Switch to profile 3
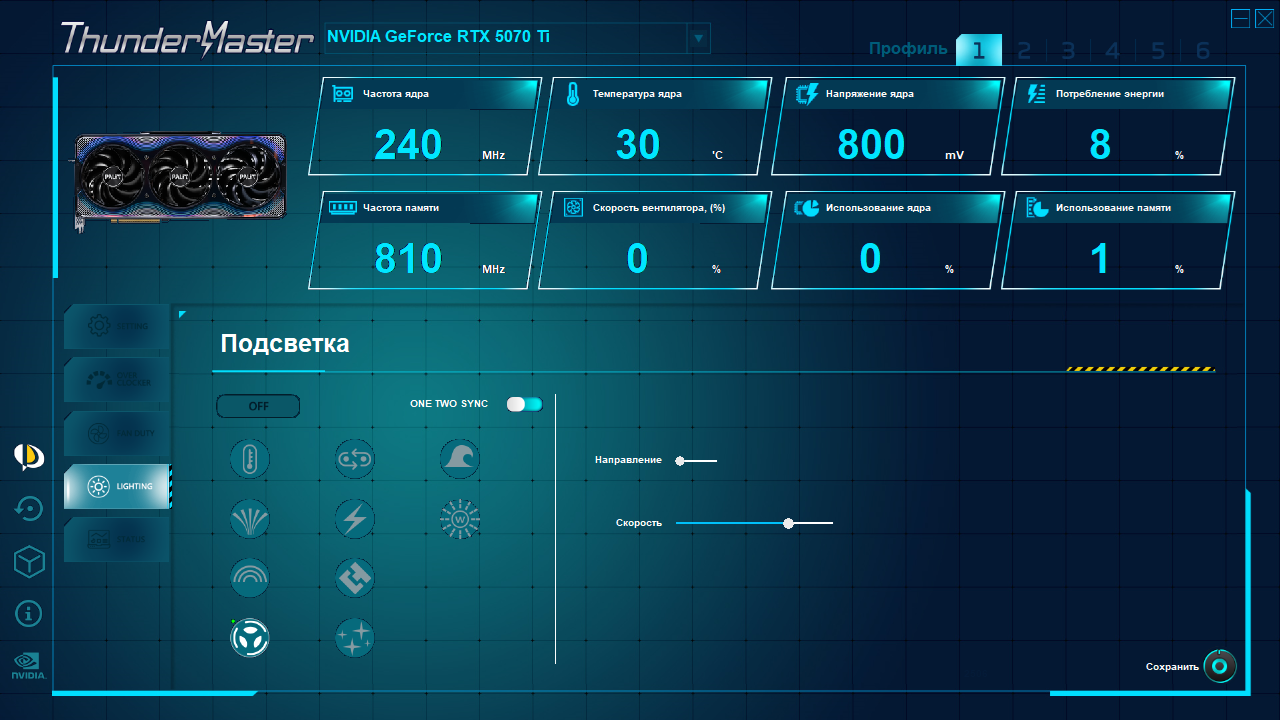This screenshot has height=720, width=1280. [x=1068, y=51]
